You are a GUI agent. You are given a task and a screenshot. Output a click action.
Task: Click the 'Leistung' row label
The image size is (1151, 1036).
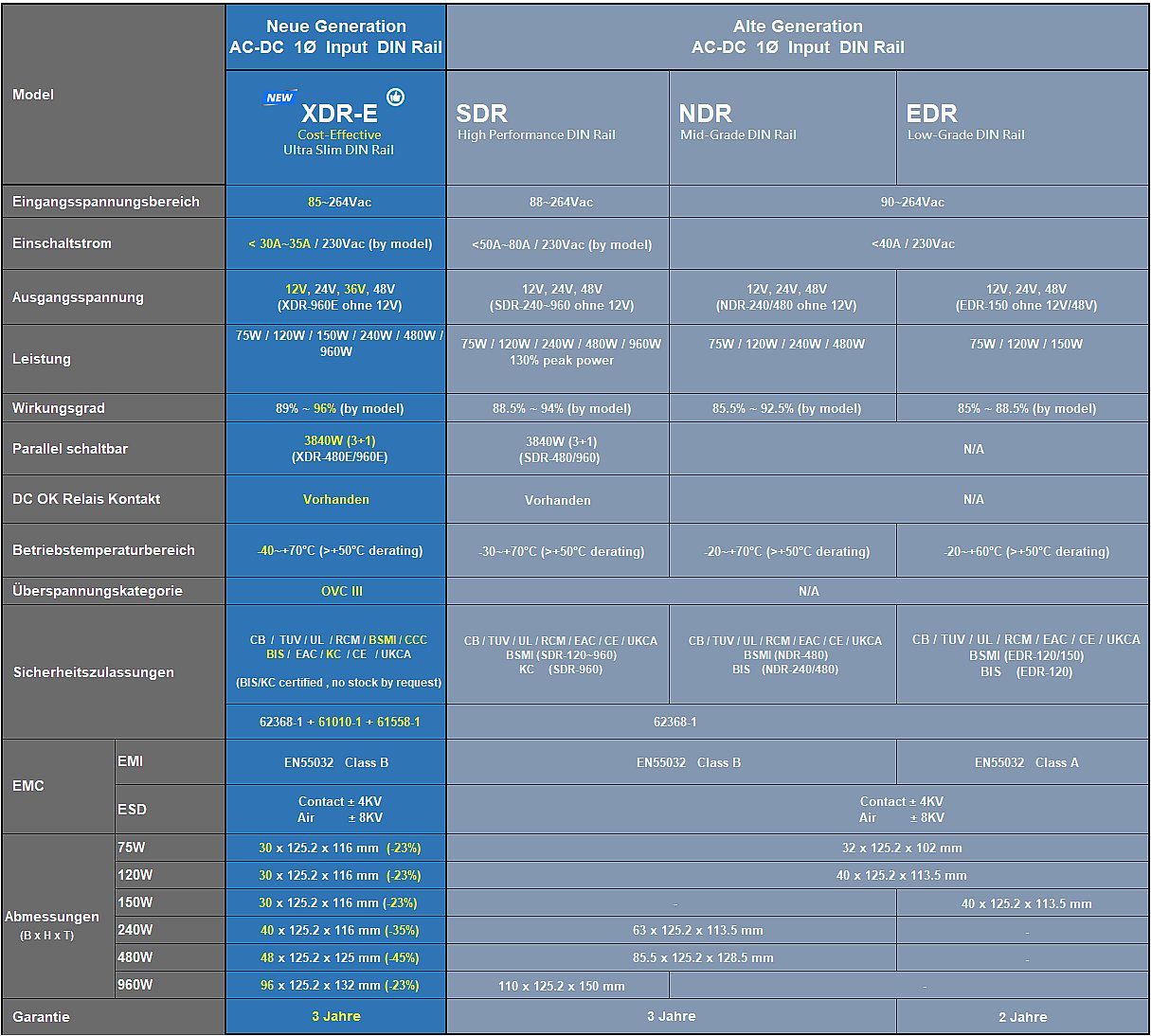click(42, 359)
